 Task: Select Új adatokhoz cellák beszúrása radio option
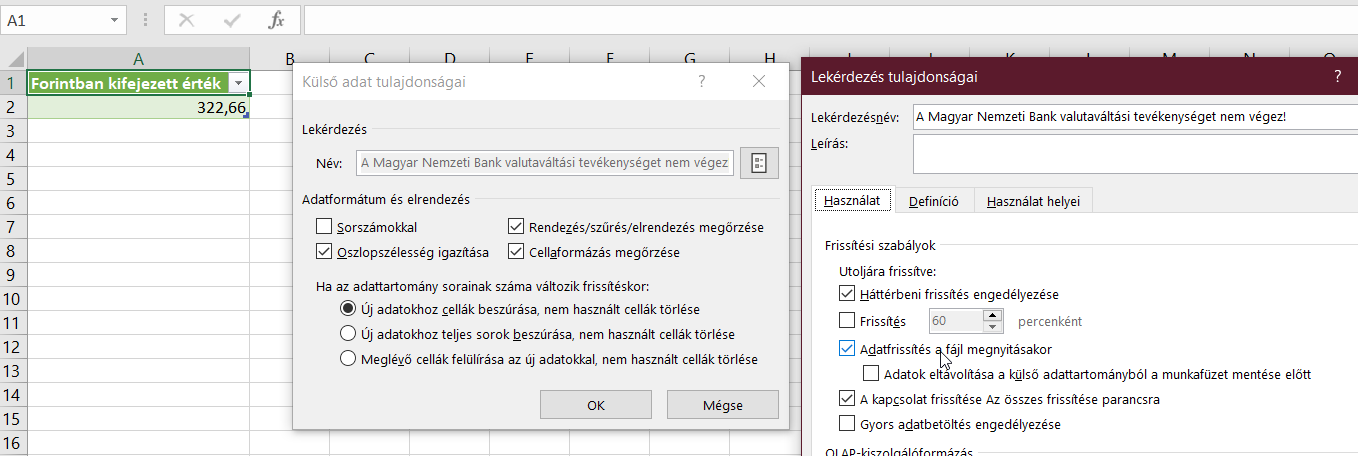pos(348,309)
